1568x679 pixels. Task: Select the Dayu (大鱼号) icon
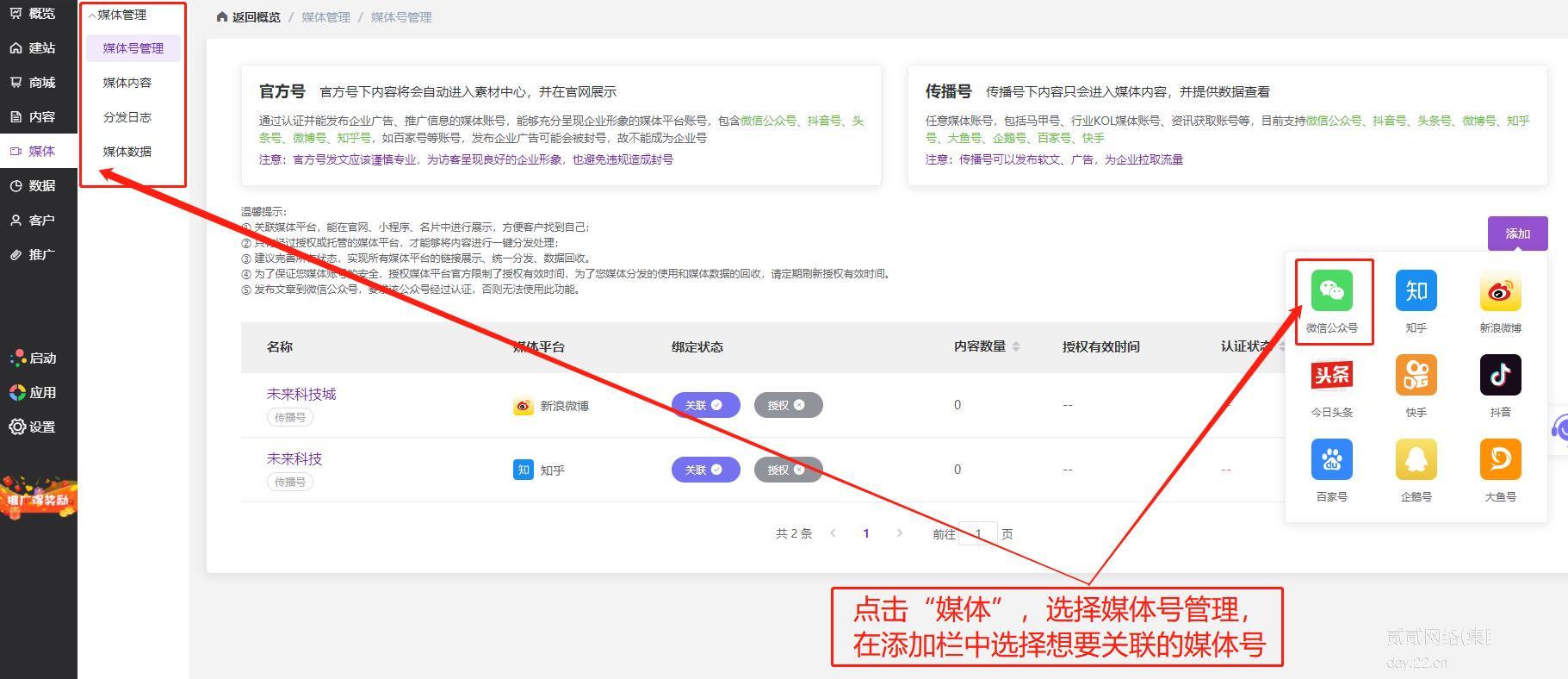click(1500, 460)
